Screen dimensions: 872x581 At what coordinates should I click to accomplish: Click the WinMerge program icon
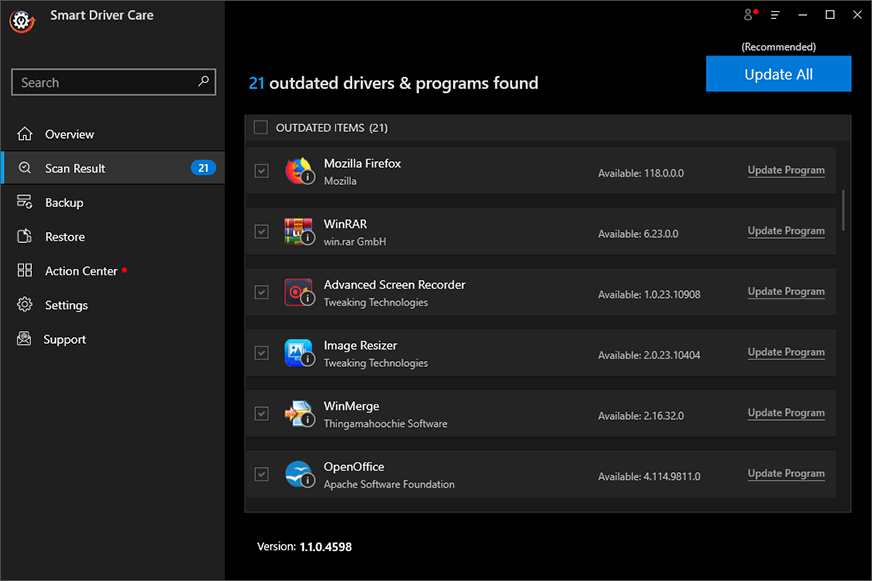point(298,413)
